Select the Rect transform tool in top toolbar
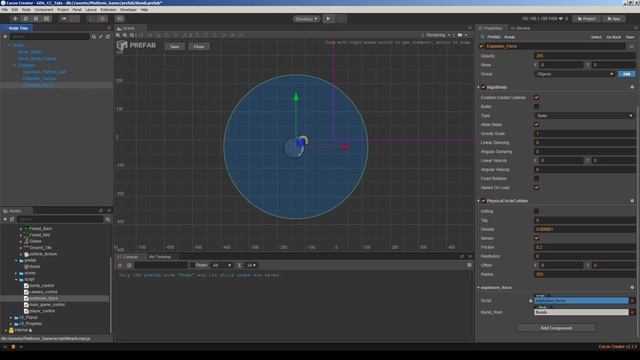640x360 pixels. [x=47, y=19]
